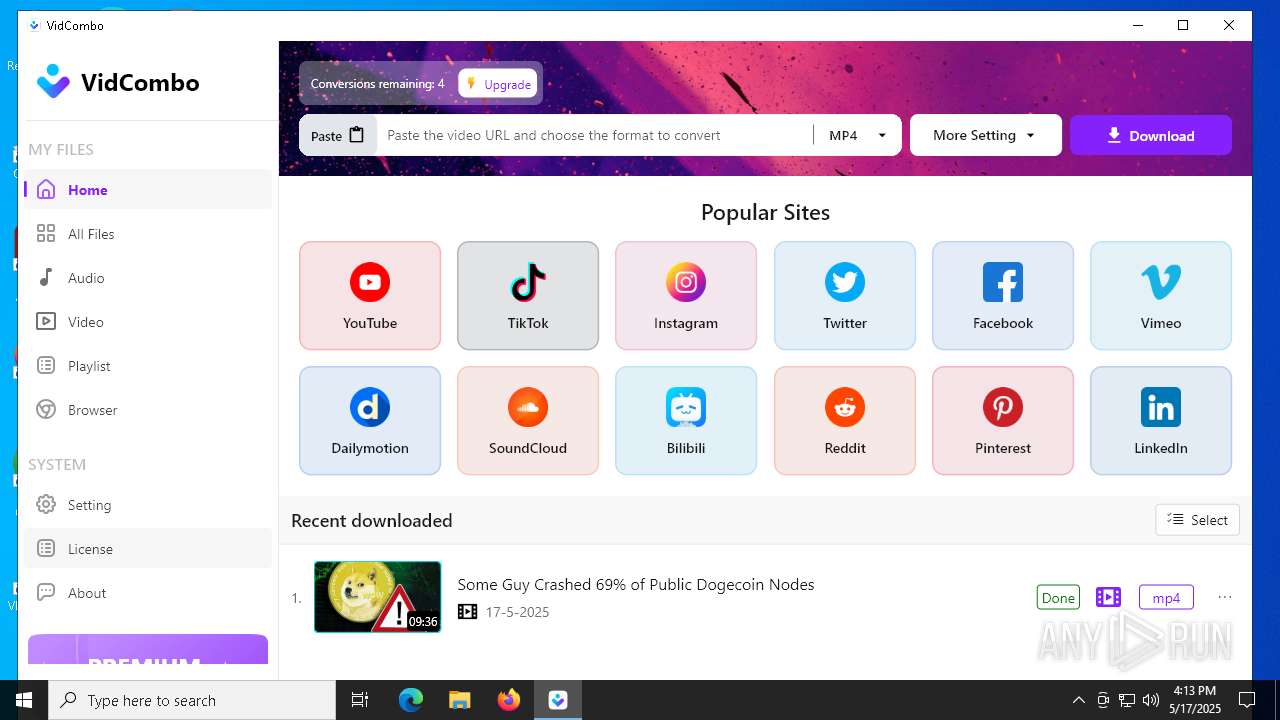The image size is (1280, 720).
Task: Open the Twitter site card
Action: 845,295
